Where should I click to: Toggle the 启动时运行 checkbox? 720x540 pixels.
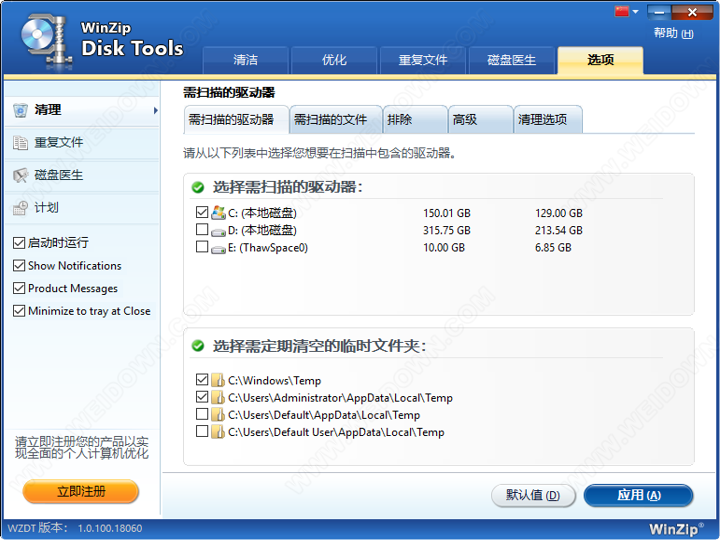click(x=19, y=243)
